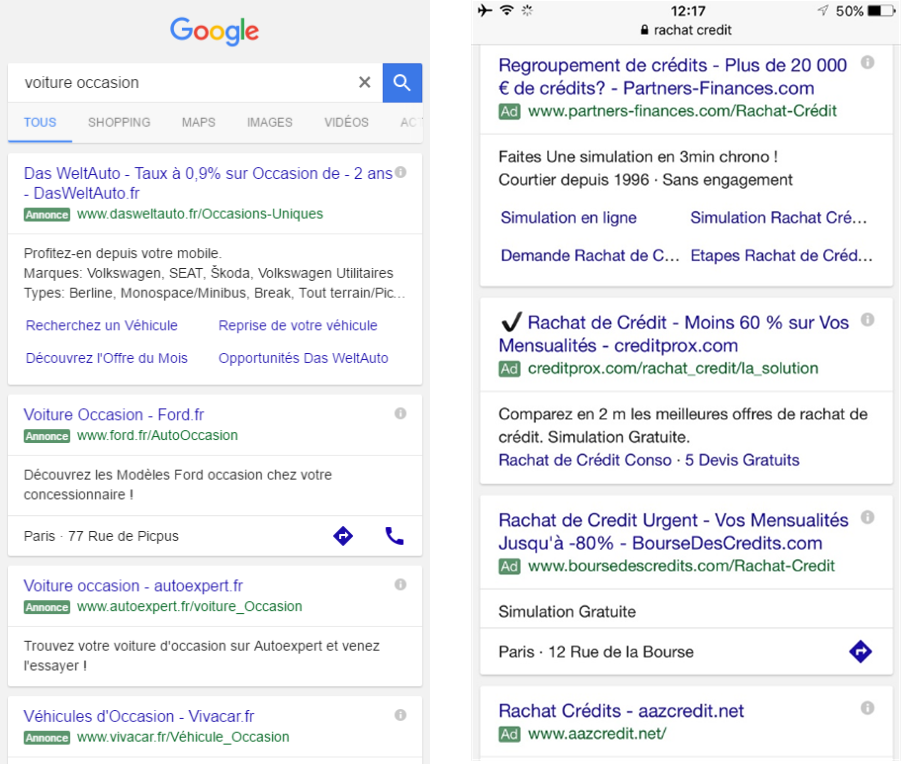
Task: Open info icon for BourseDesCredits ad
Action: pyautogui.click(x=867, y=517)
